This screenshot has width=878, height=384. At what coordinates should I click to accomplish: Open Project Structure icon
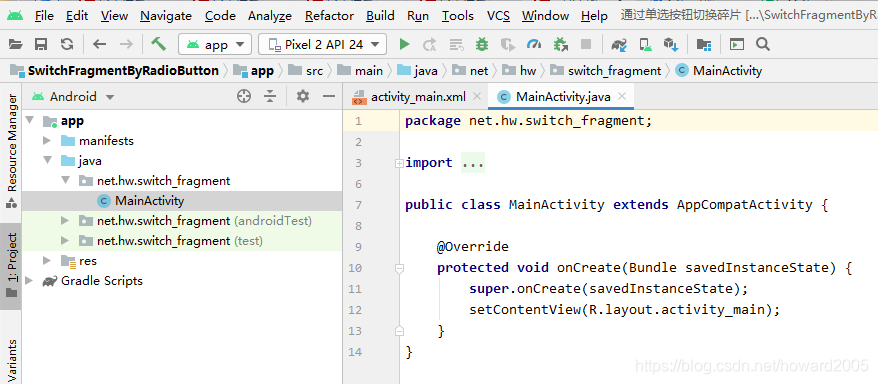click(x=704, y=44)
